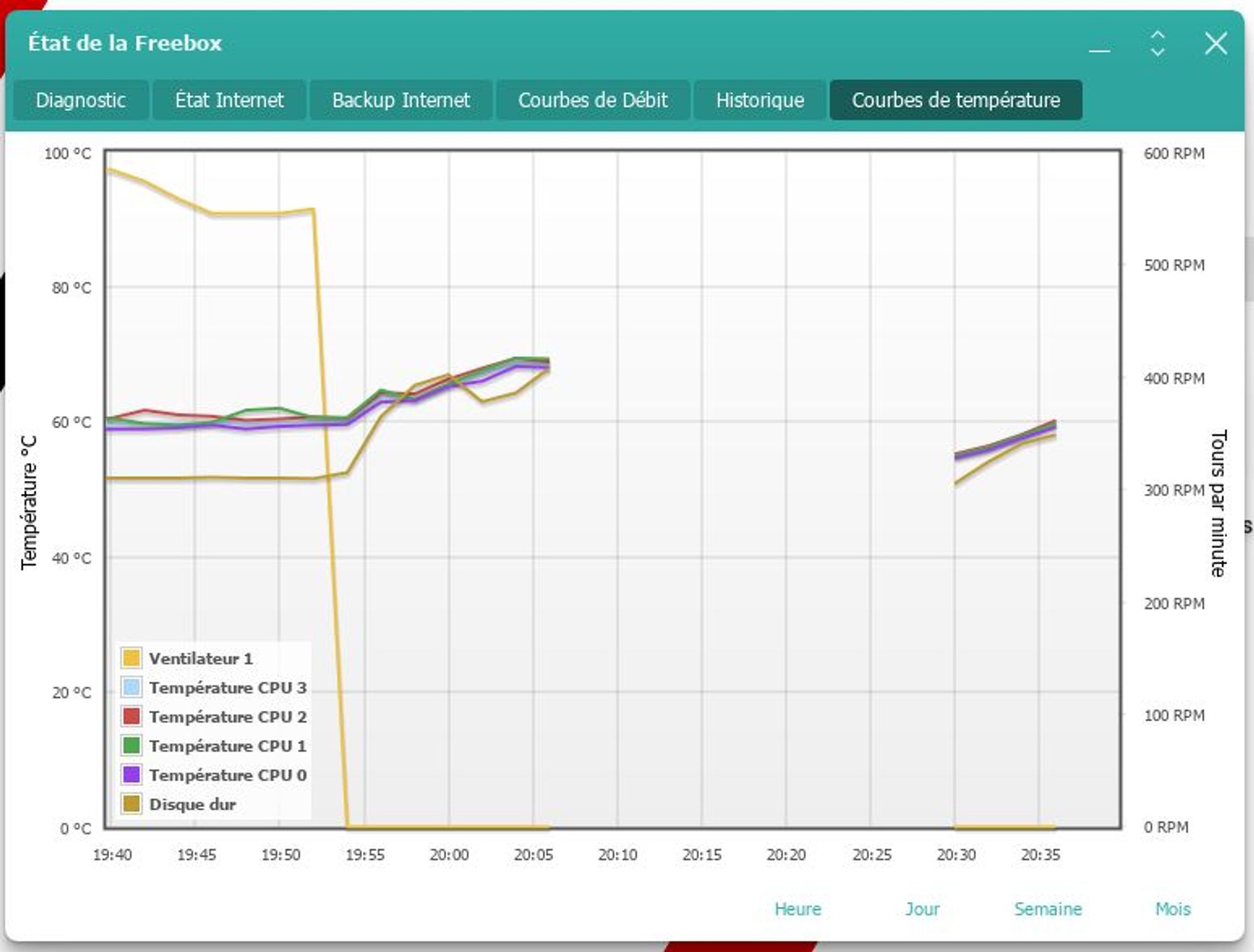Image resolution: width=1254 pixels, height=952 pixels.
Task: Click the Température °C axis title
Action: point(29,503)
